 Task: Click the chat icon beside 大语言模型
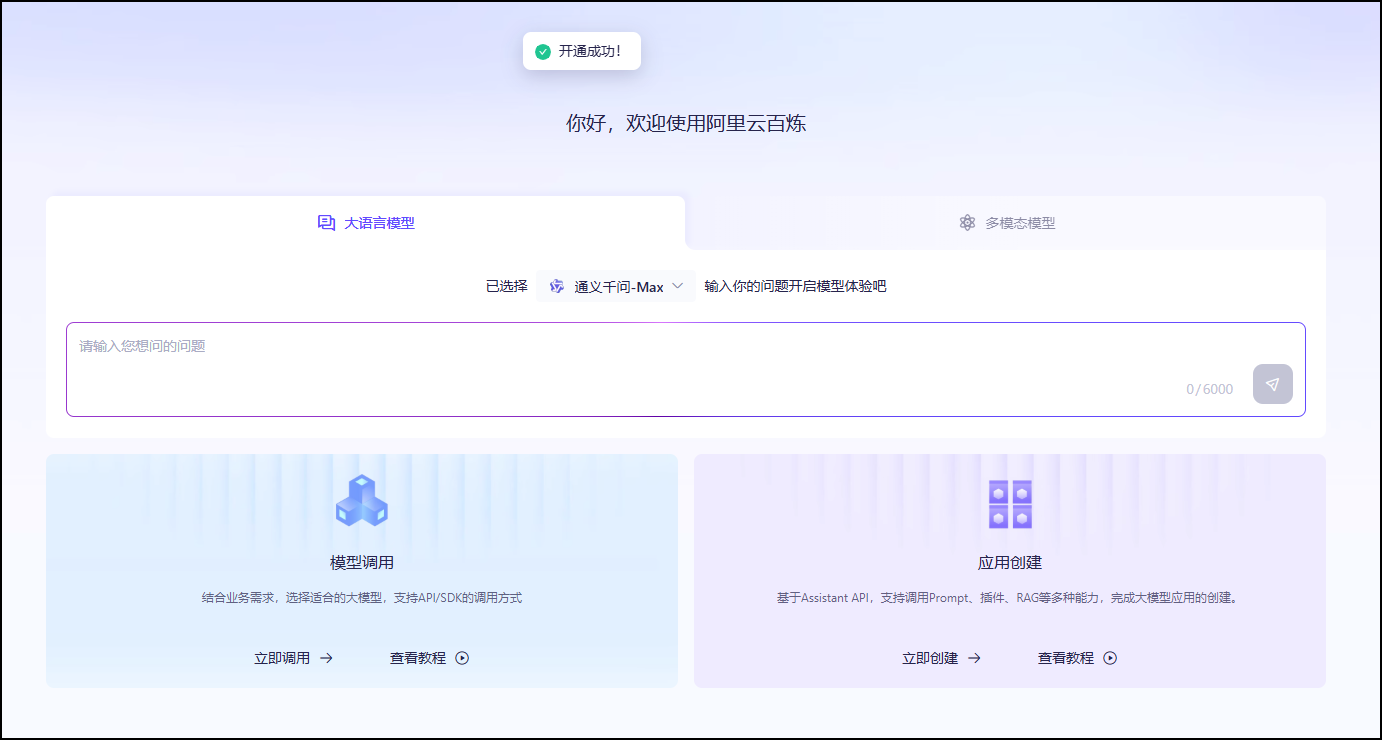[326, 223]
